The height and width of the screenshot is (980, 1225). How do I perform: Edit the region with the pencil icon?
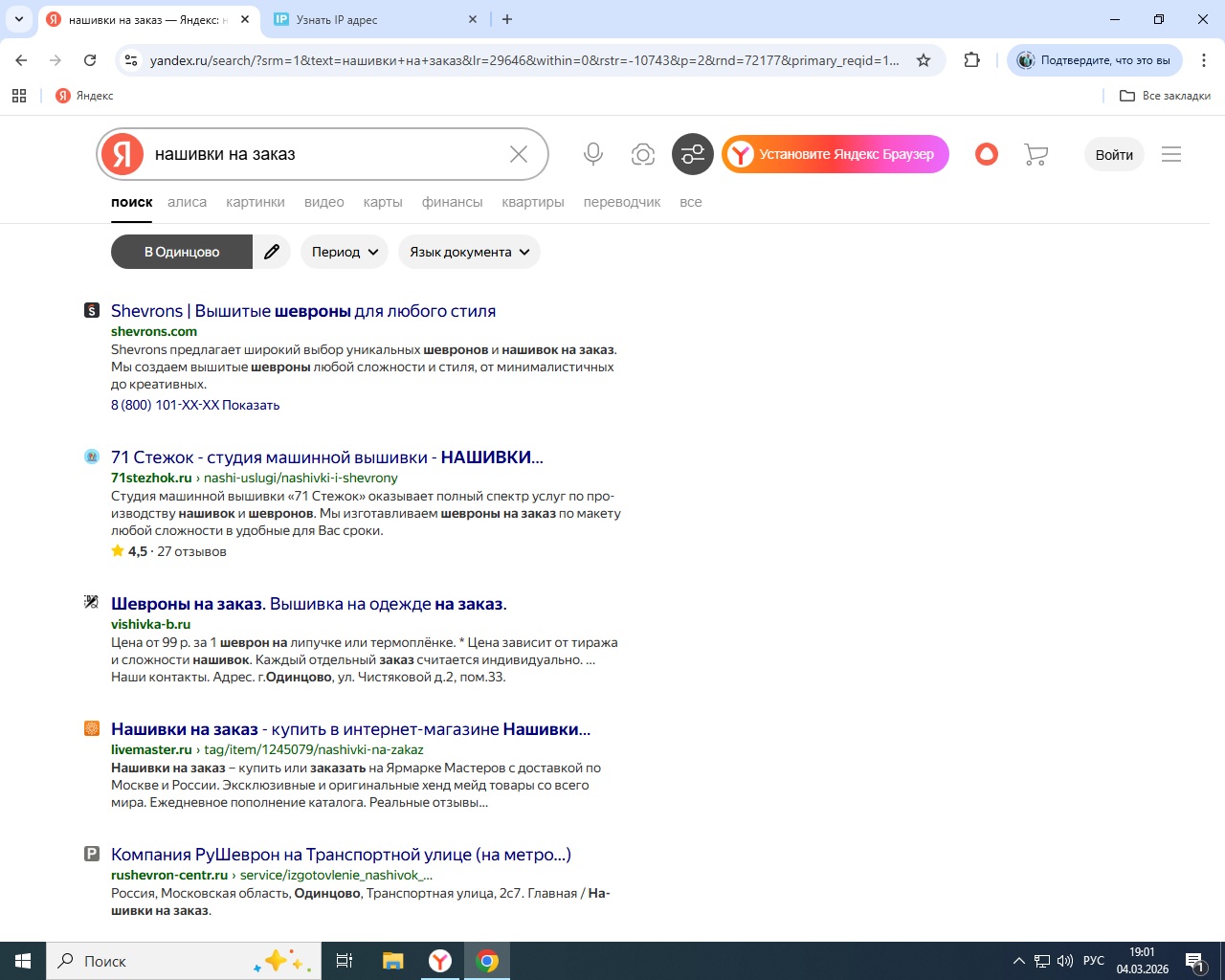[272, 252]
